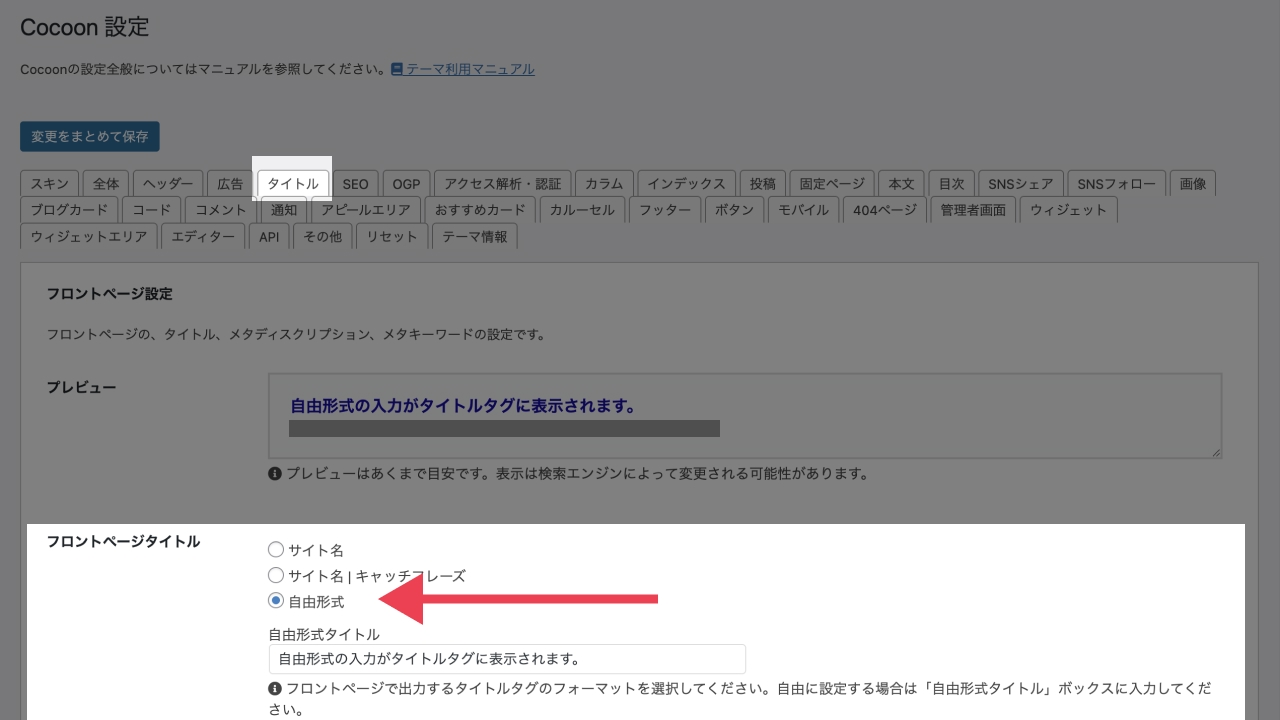Viewport: 1280px width, 720px height.
Task: Switch to the 管理者画面 tab
Action: click(x=974, y=210)
